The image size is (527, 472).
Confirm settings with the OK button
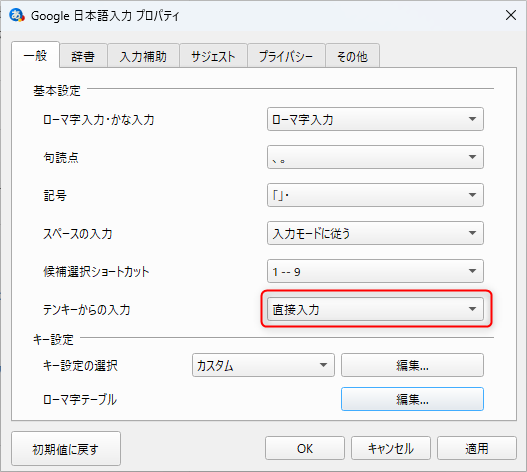305,448
